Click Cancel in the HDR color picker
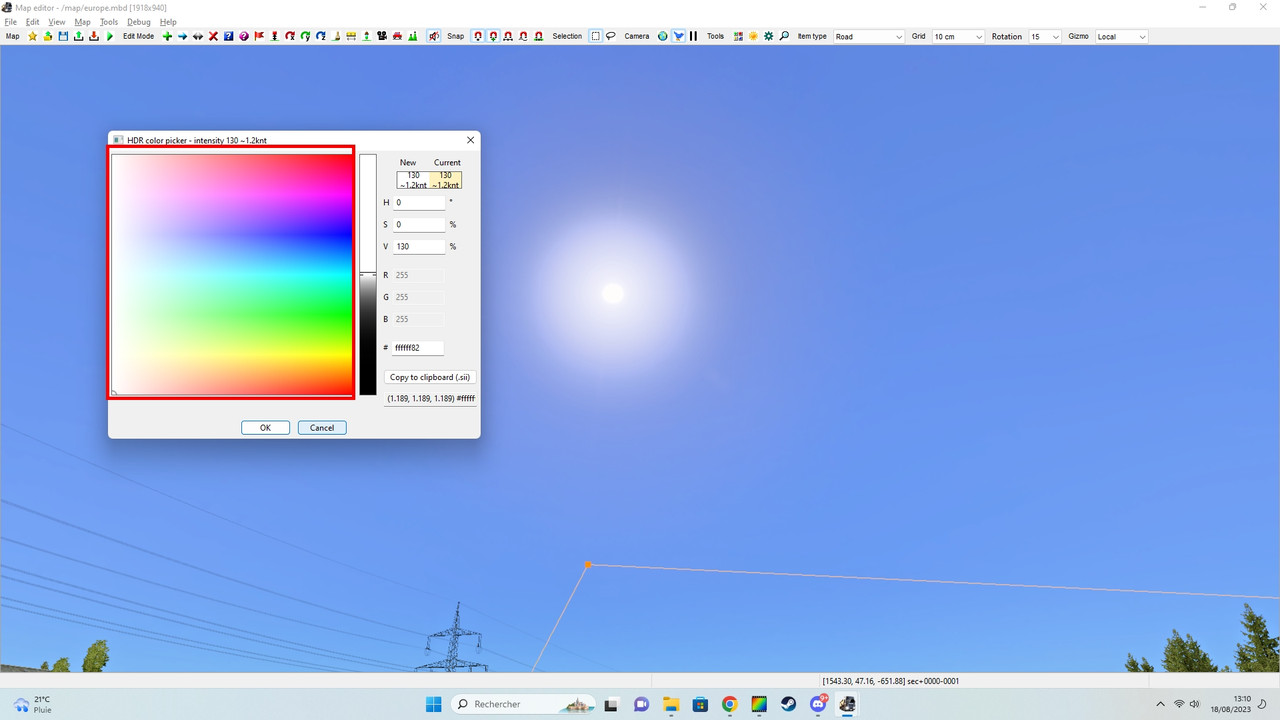The width and height of the screenshot is (1280, 720). pyautogui.click(x=322, y=427)
